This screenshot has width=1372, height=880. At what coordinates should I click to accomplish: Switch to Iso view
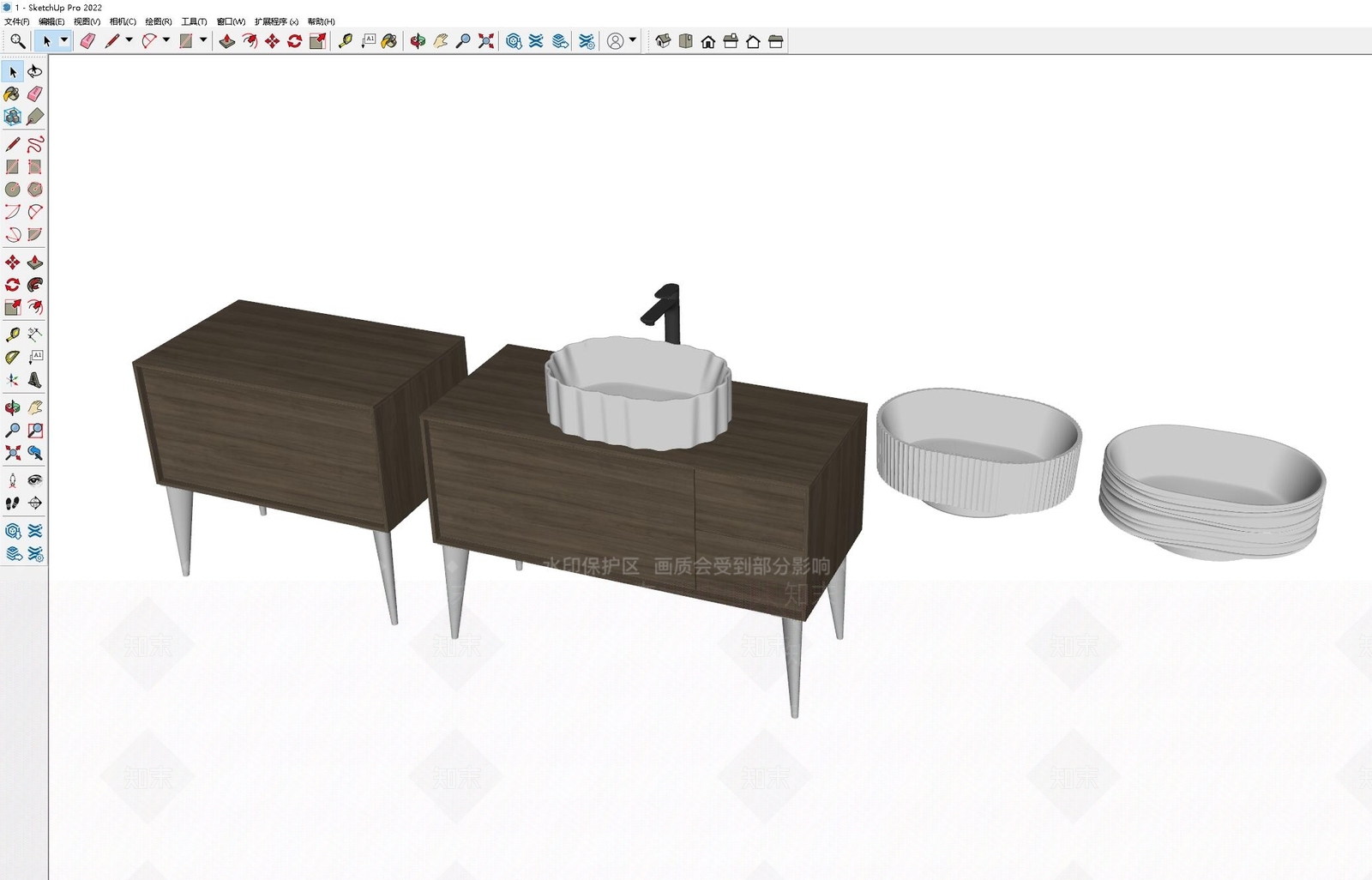(x=663, y=41)
